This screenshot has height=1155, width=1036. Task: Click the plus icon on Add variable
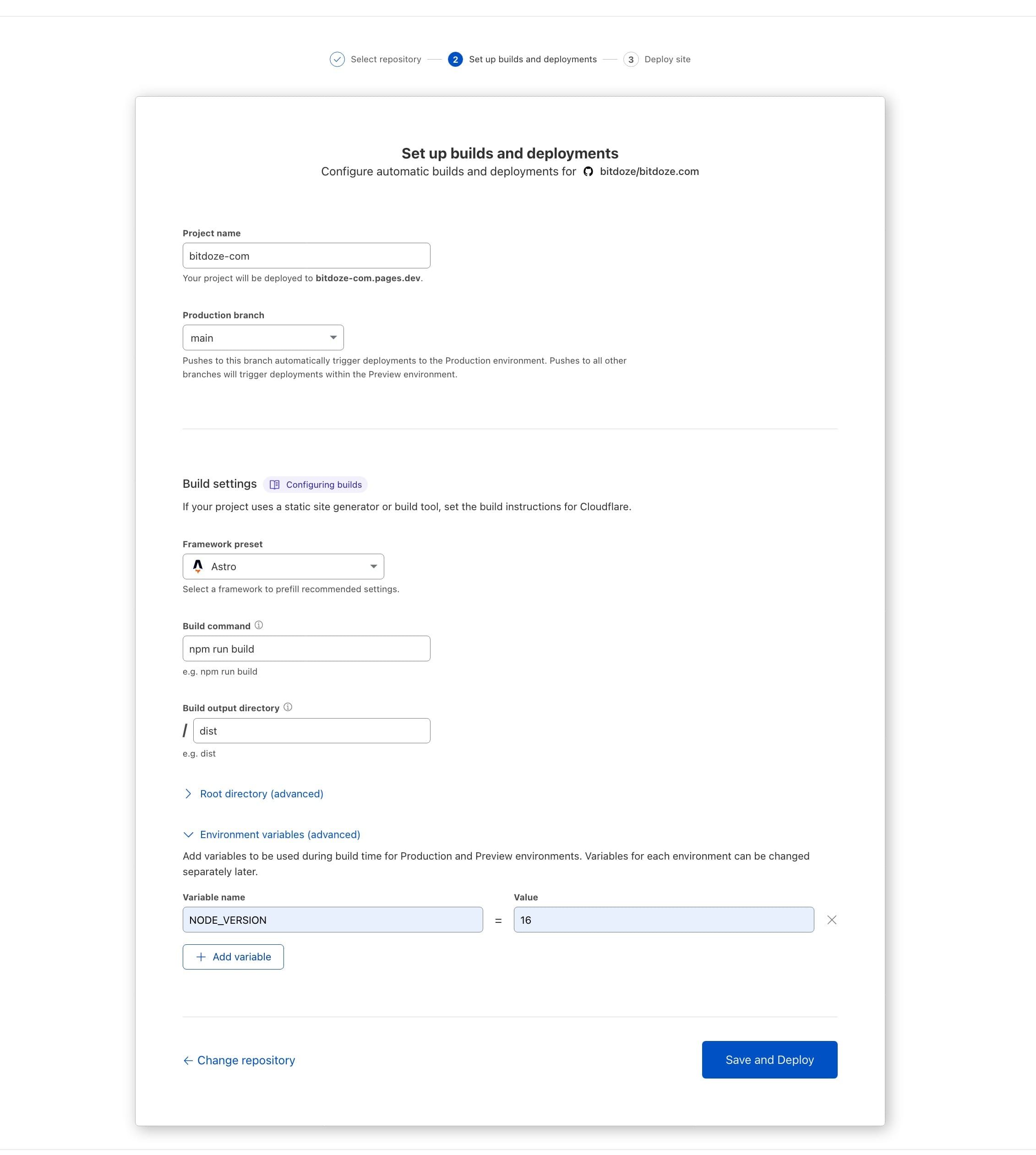200,956
